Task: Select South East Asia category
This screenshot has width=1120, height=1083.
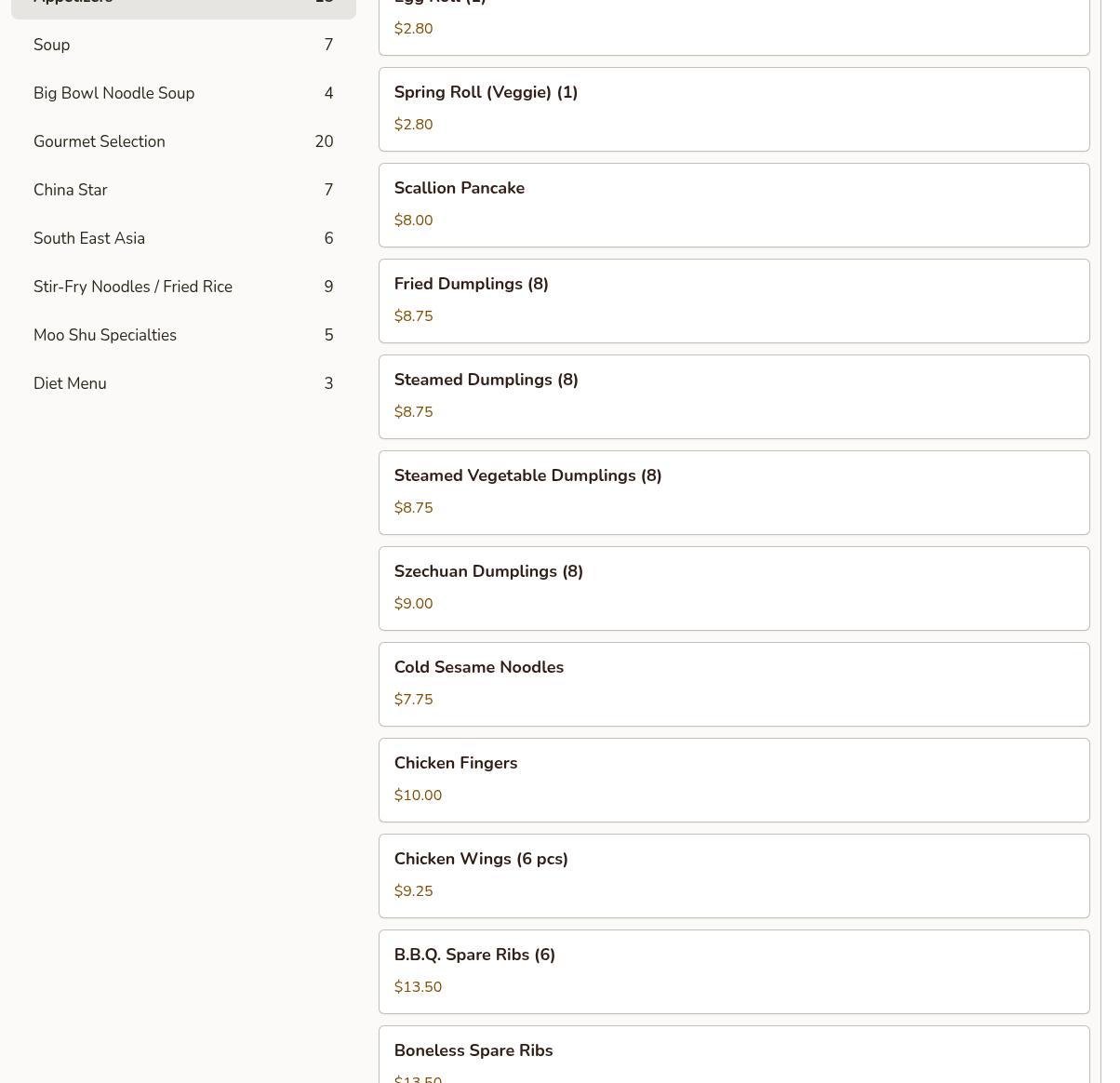Action: click(x=183, y=238)
